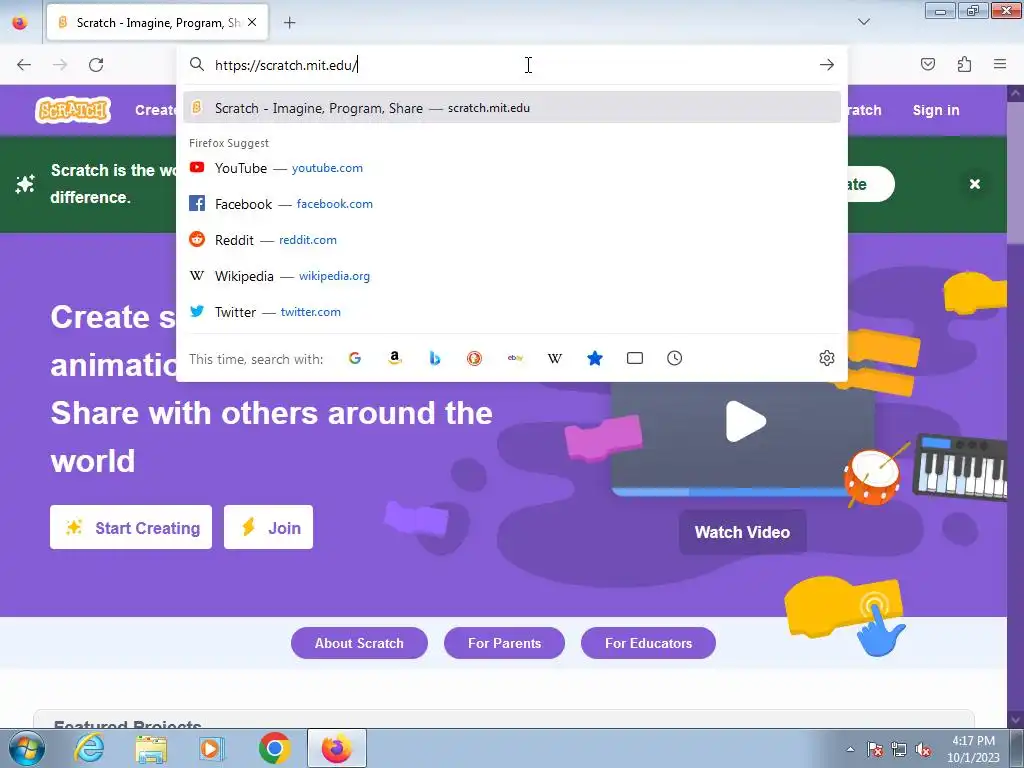Click the Watch Video button
This screenshot has height=768, width=1024.
tap(743, 532)
